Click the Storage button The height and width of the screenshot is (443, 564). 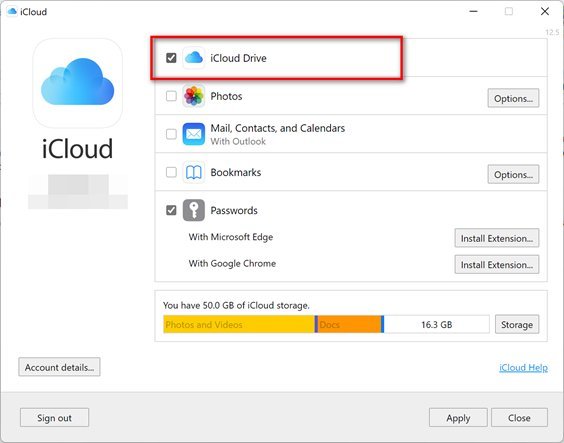tap(517, 324)
